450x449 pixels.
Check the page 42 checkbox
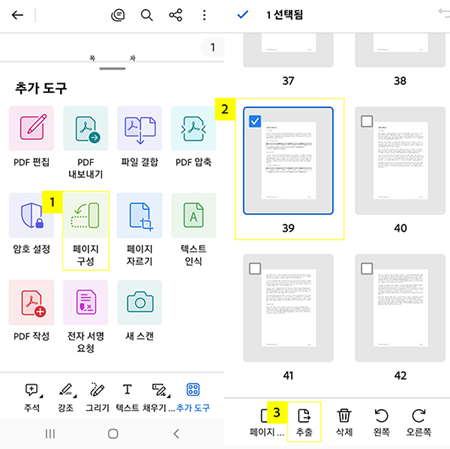(367, 269)
